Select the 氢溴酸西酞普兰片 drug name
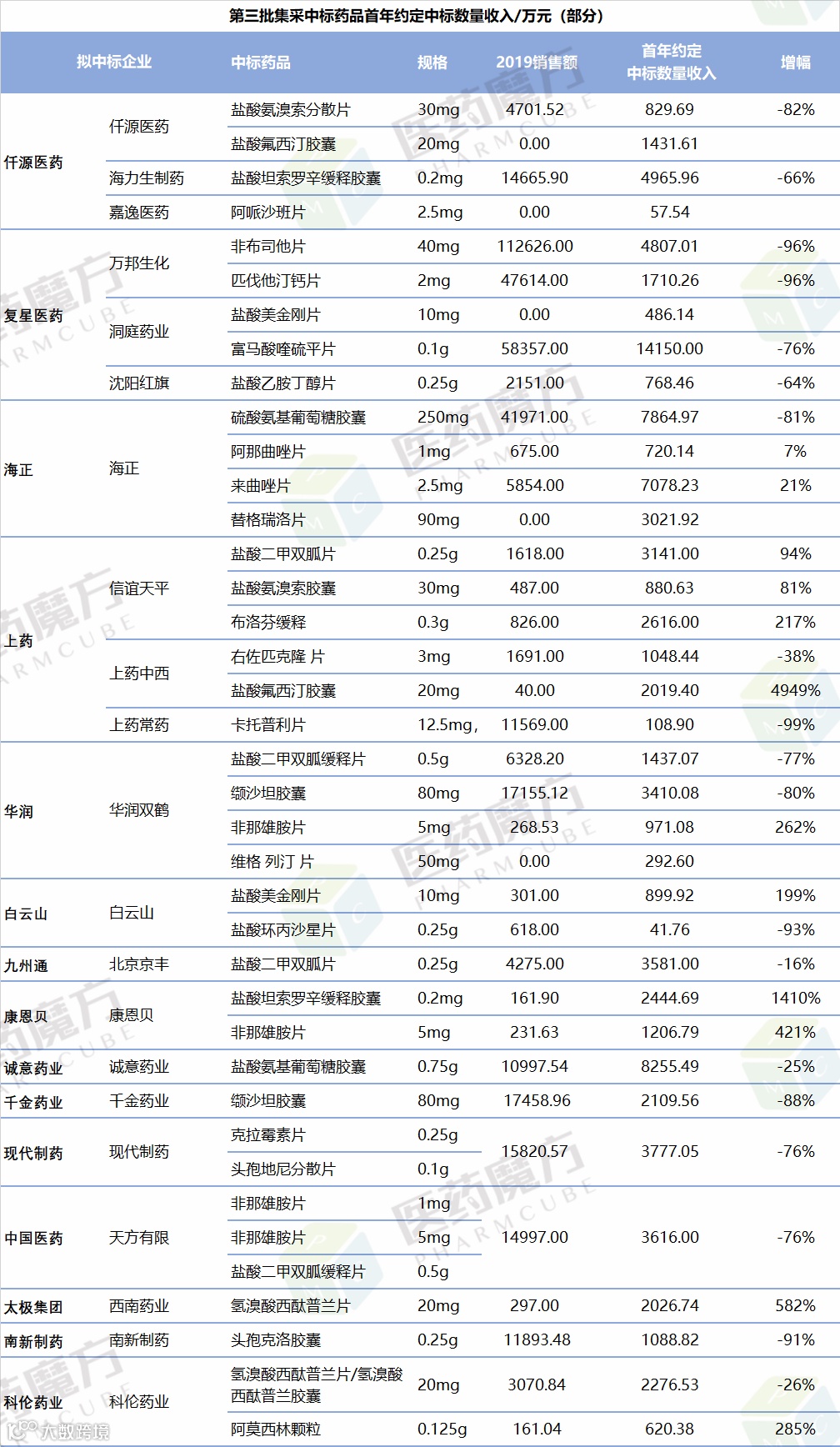This screenshot has height=1447, width=840. pyautogui.click(x=291, y=1305)
